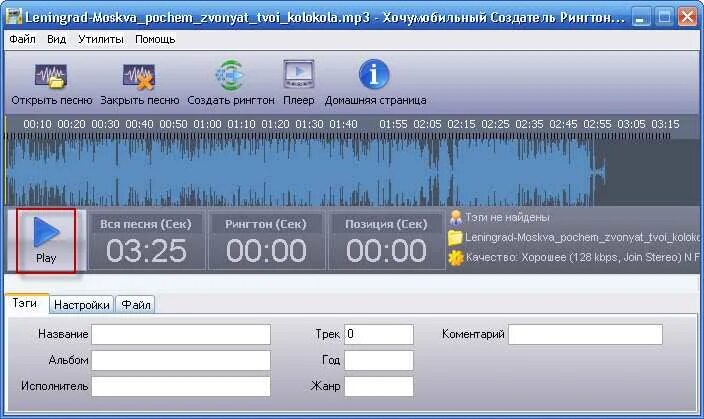Click the Альбом input field
Image resolution: width=704 pixels, height=419 pixels.
(x=181, y=361)
